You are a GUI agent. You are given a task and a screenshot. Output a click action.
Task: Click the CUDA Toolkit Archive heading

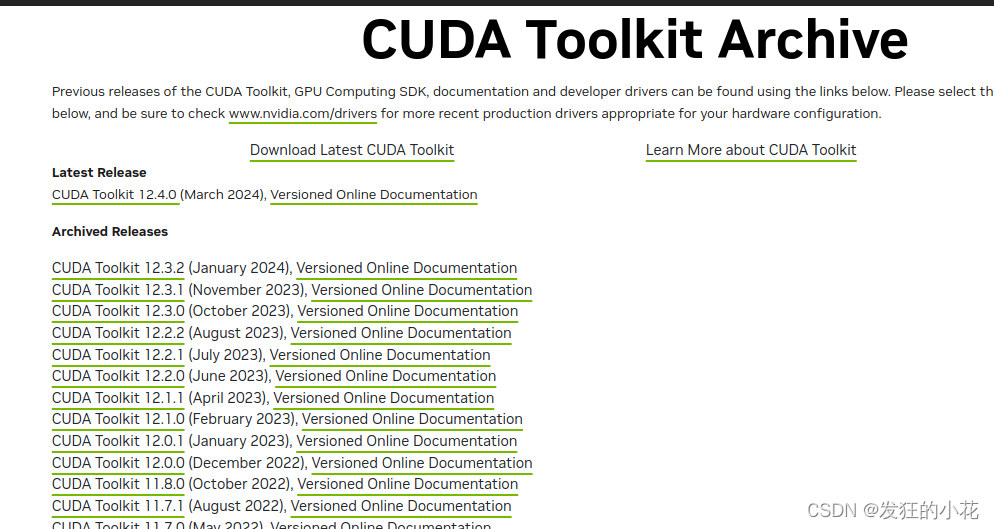click(635, 39)
